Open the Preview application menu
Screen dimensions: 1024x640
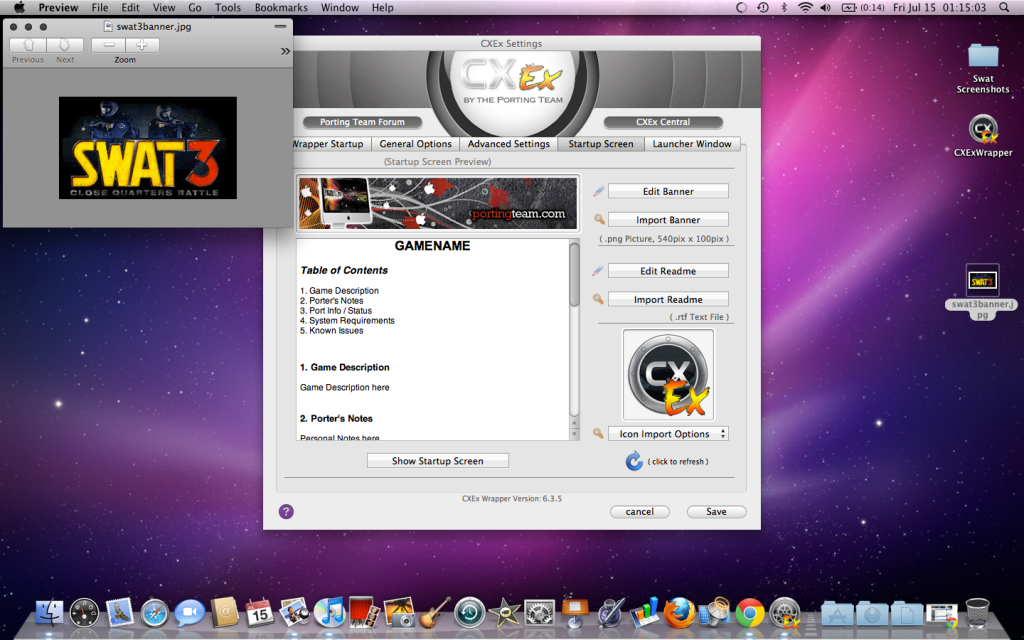coord(58,8)
